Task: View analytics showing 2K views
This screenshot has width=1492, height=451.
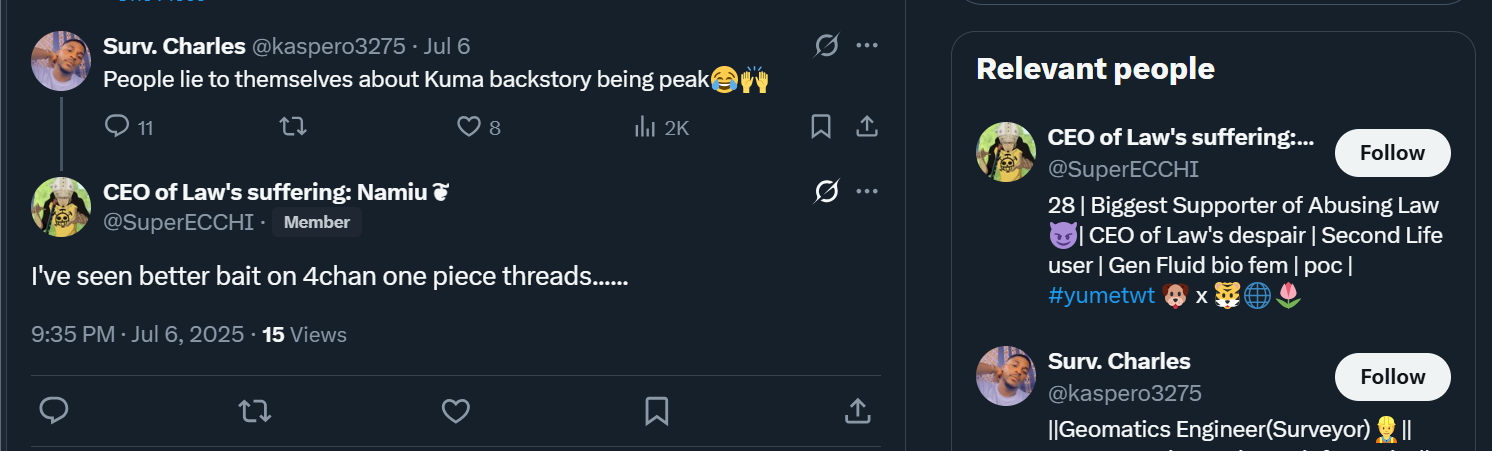Action: (x=645, y=127)
